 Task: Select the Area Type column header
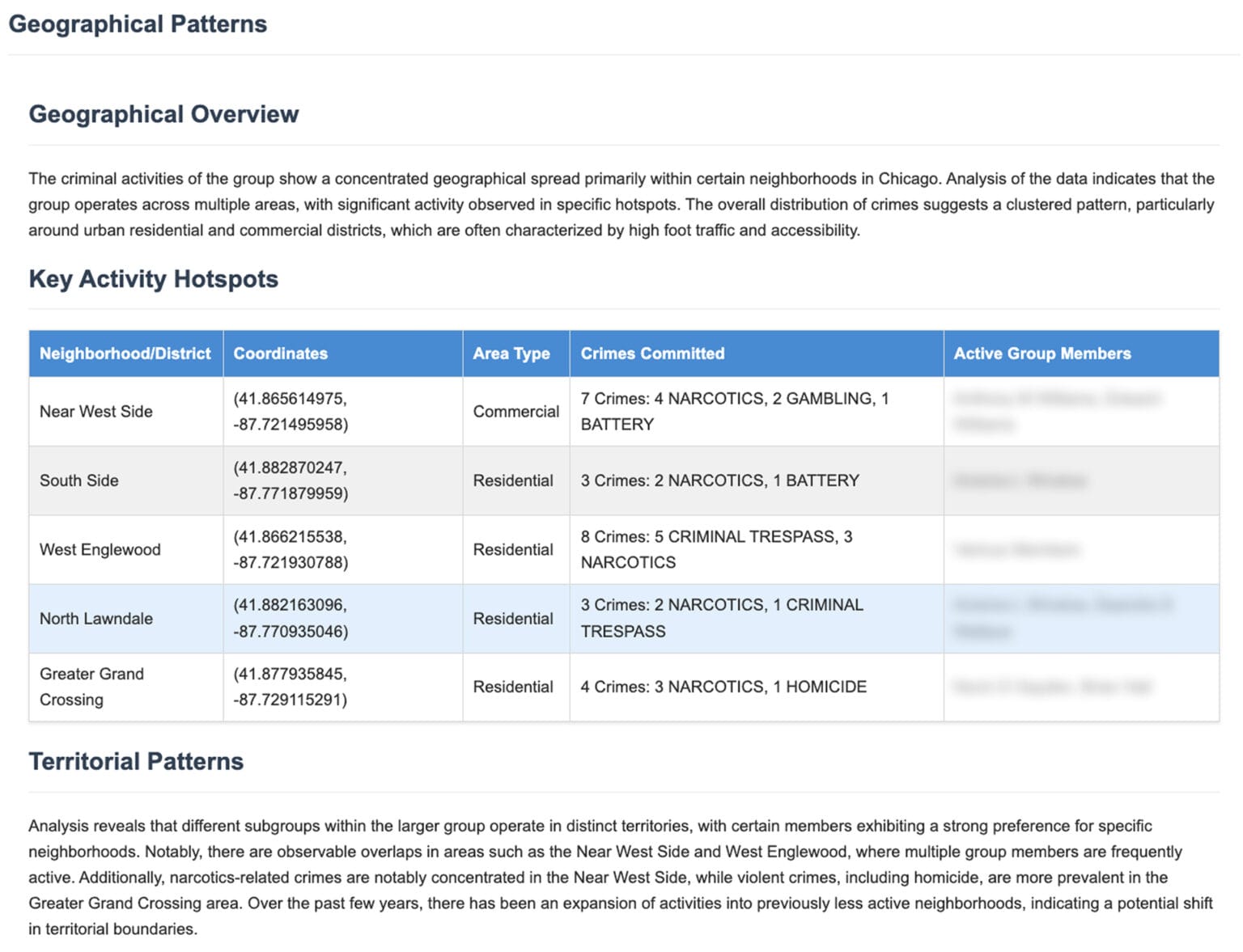[x=513, y=353]
